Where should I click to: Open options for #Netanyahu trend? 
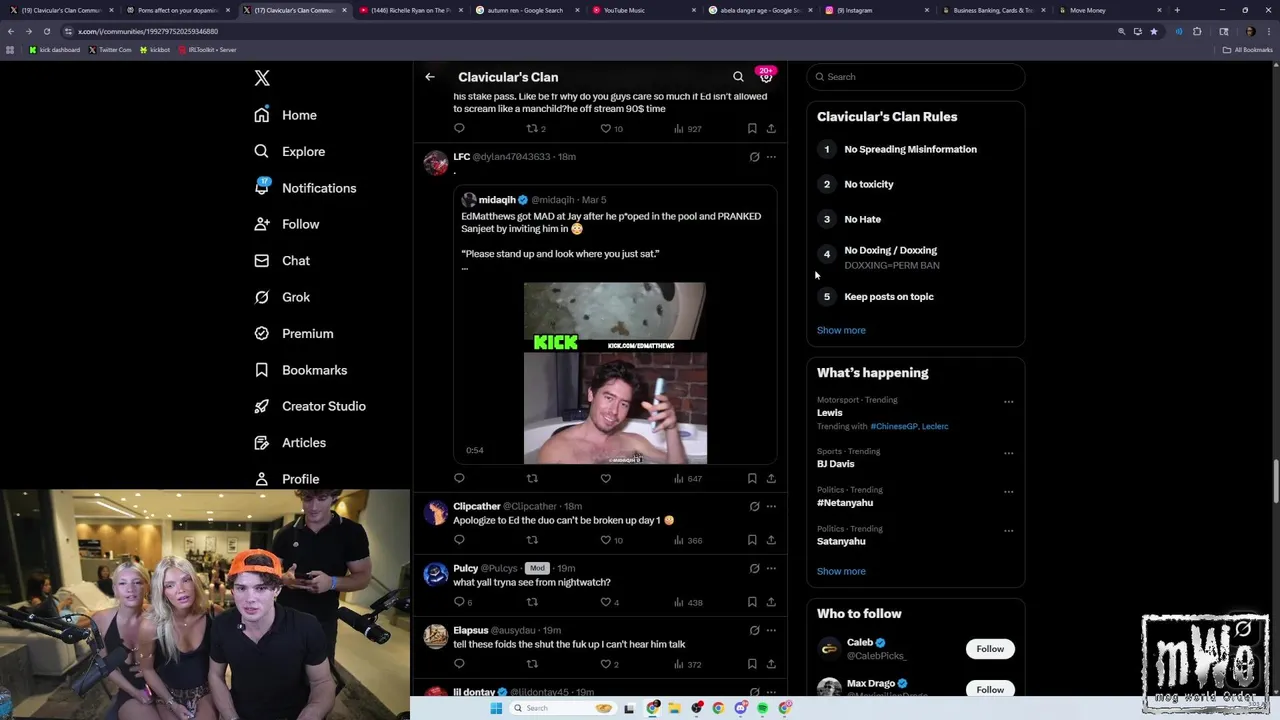coord(1008,492)
